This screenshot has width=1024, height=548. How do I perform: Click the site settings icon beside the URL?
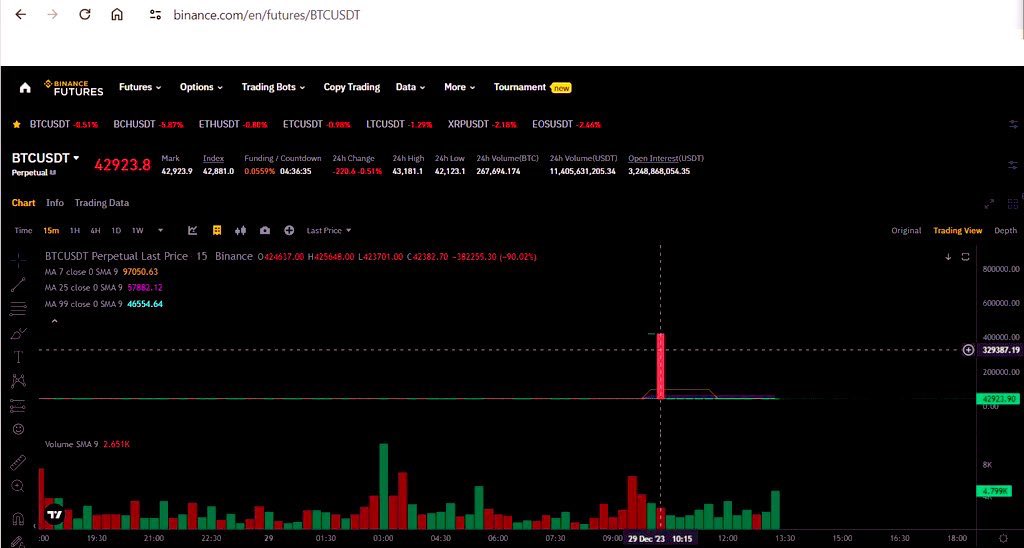coord(155,14)
